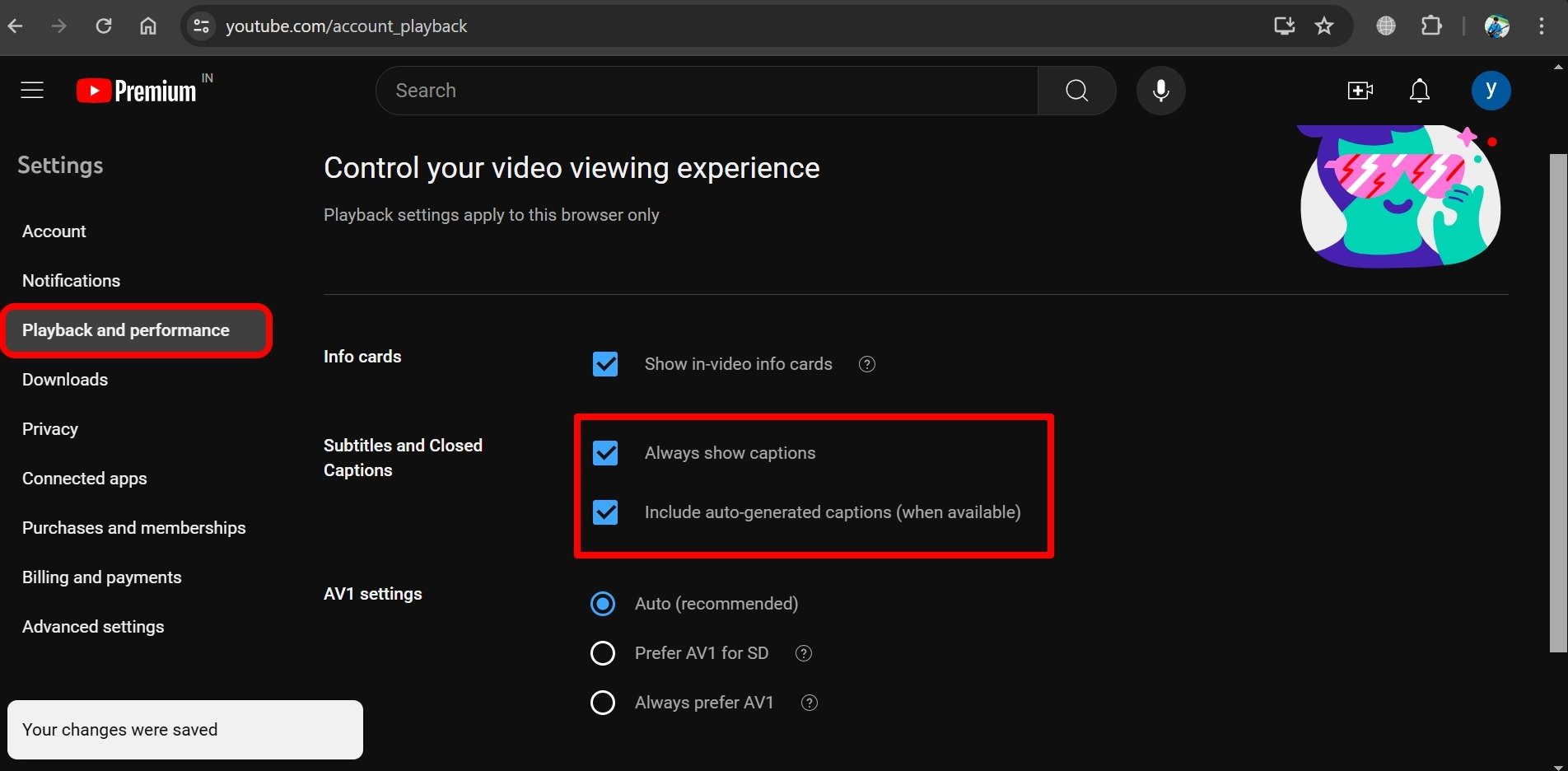Select Auto (recommended) AV1 option
This screenshot has height=771, width=1568.
pos(603,604)
